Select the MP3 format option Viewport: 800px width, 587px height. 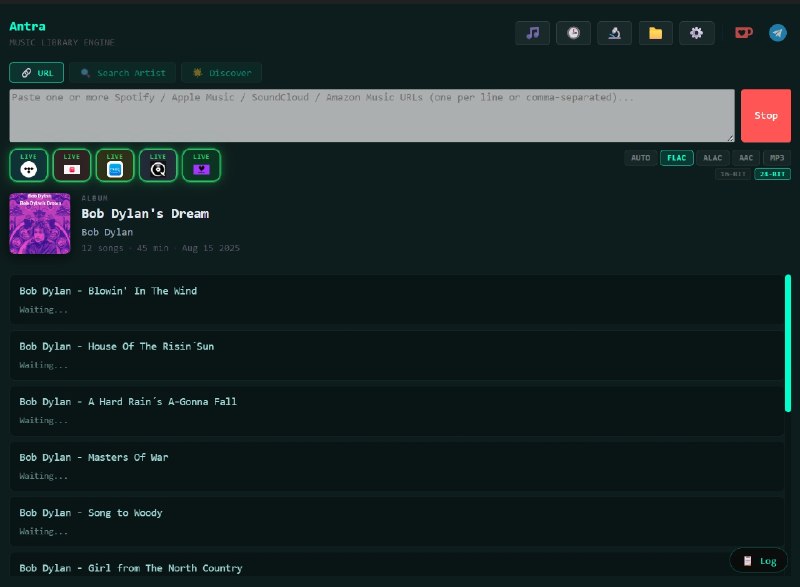(x=777, y=158)
